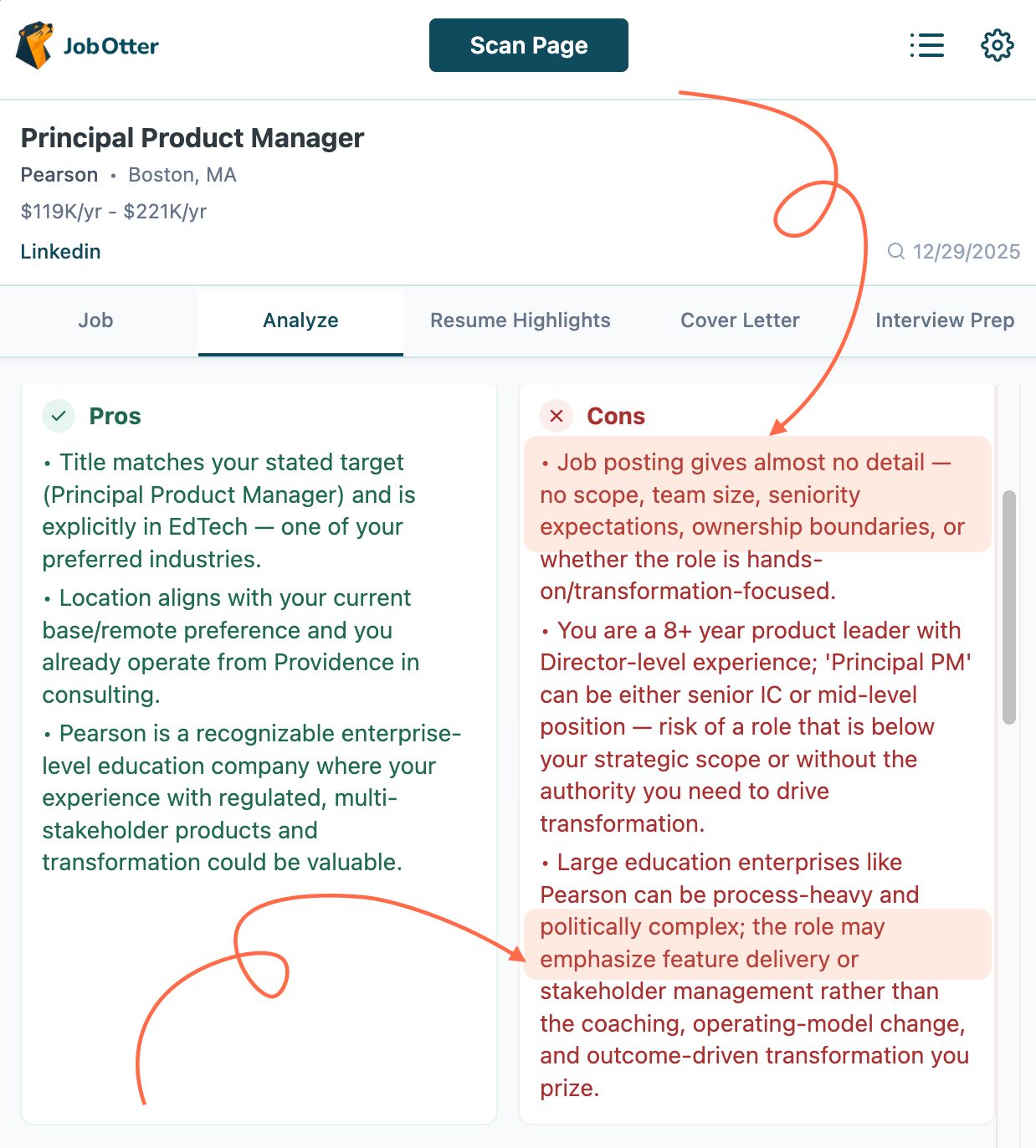Screen dimensions: 1036x1148
Task: Click the red X icon on the Cons panel
Action: pyautogui.click(x=556, y=415)
